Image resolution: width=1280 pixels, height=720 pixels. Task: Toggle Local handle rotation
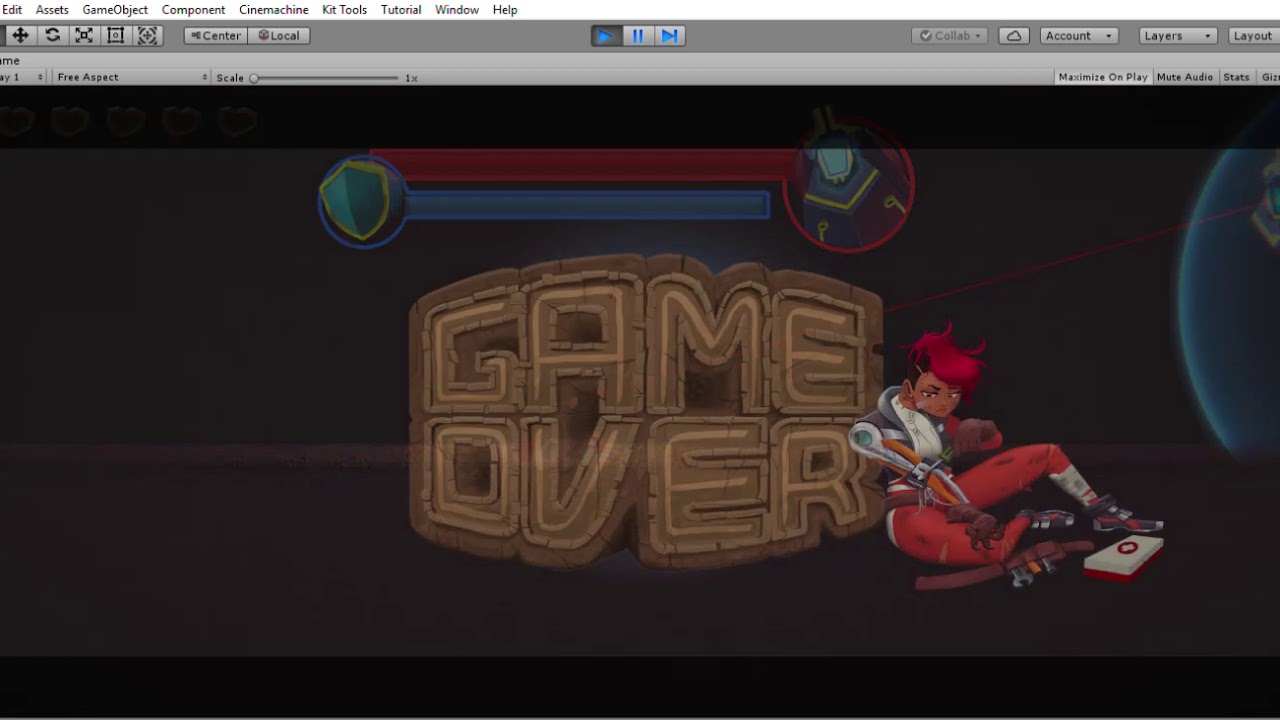coord(279,35)
